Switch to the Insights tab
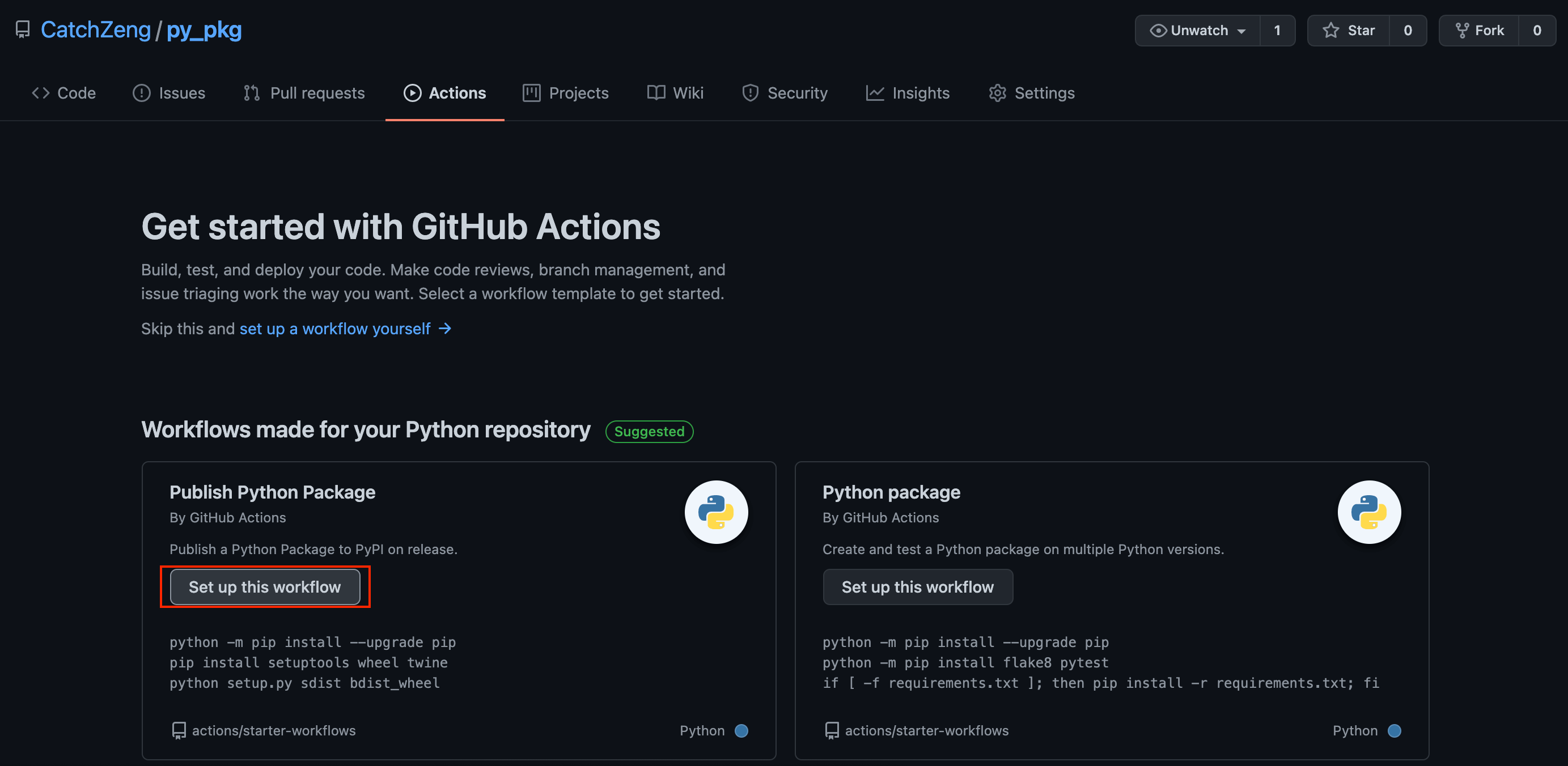This screenshot has width=1568, height=766. click(908, 93)
